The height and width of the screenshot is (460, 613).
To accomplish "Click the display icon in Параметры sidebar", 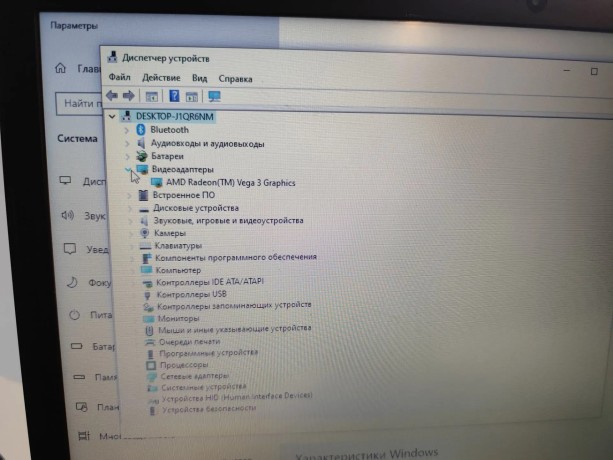I will click(65, 180).
